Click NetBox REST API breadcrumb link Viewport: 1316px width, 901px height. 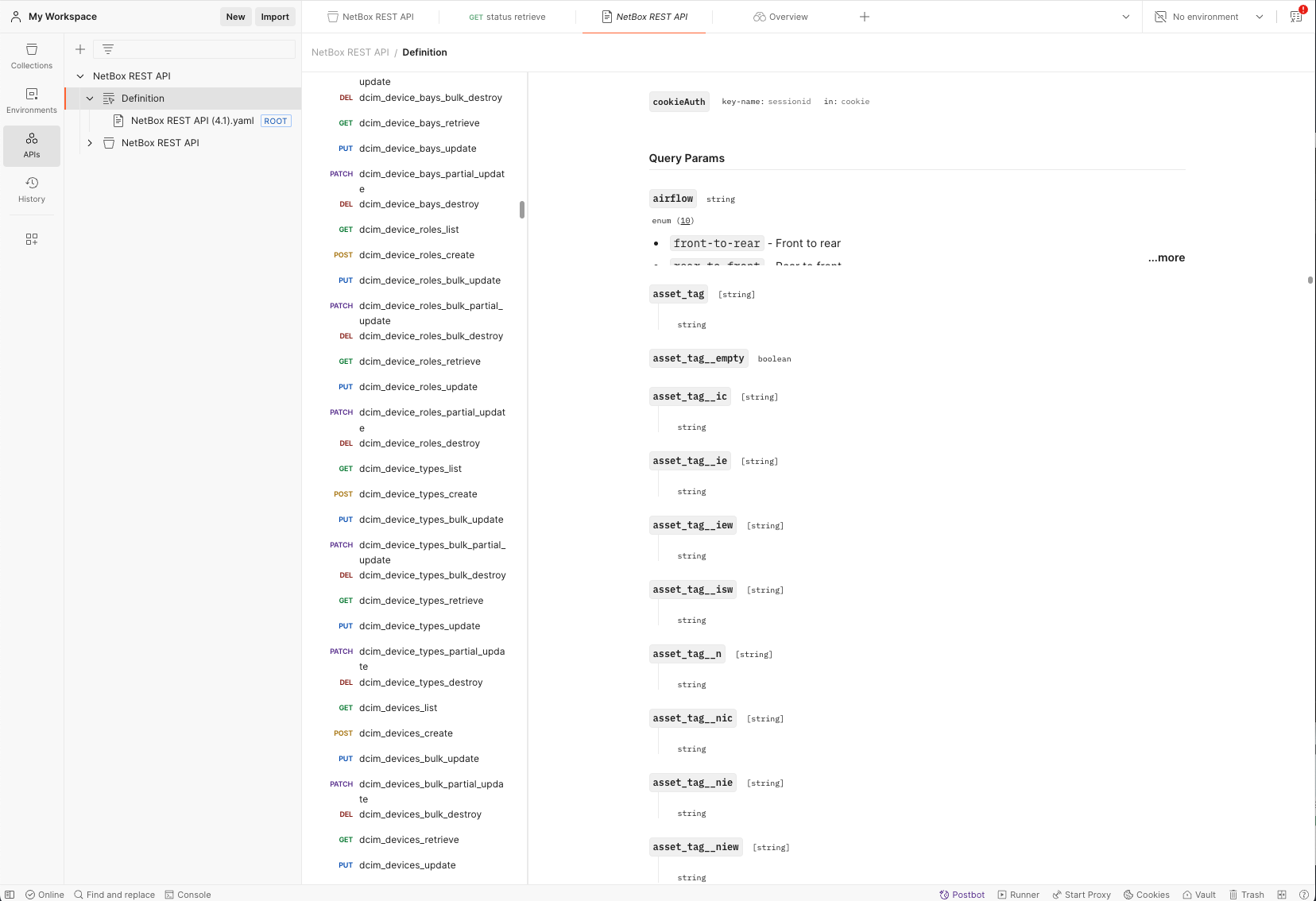tap(350, 52)
